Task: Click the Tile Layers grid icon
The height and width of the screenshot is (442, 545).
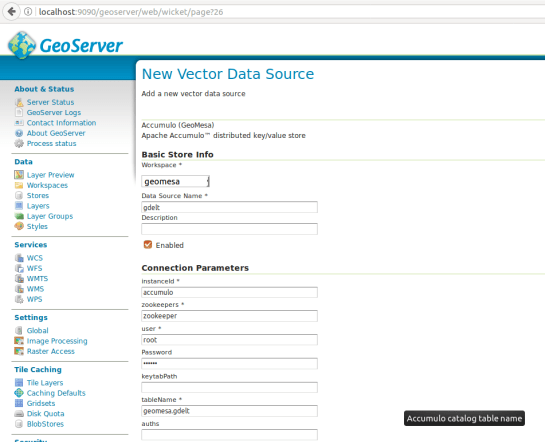Action: tap(19, 383)
